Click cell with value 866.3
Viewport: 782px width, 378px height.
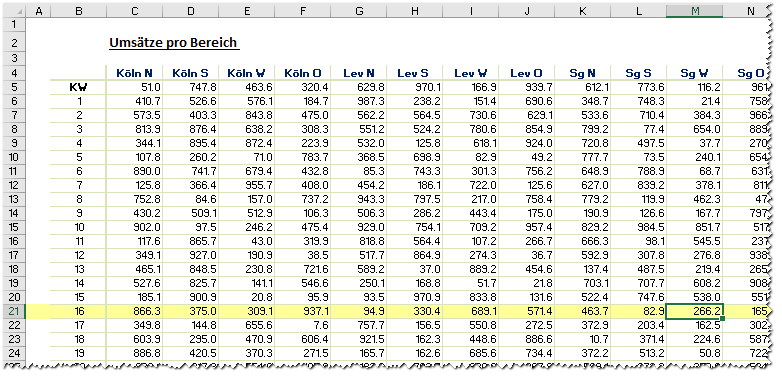click(x=134, y=312)
